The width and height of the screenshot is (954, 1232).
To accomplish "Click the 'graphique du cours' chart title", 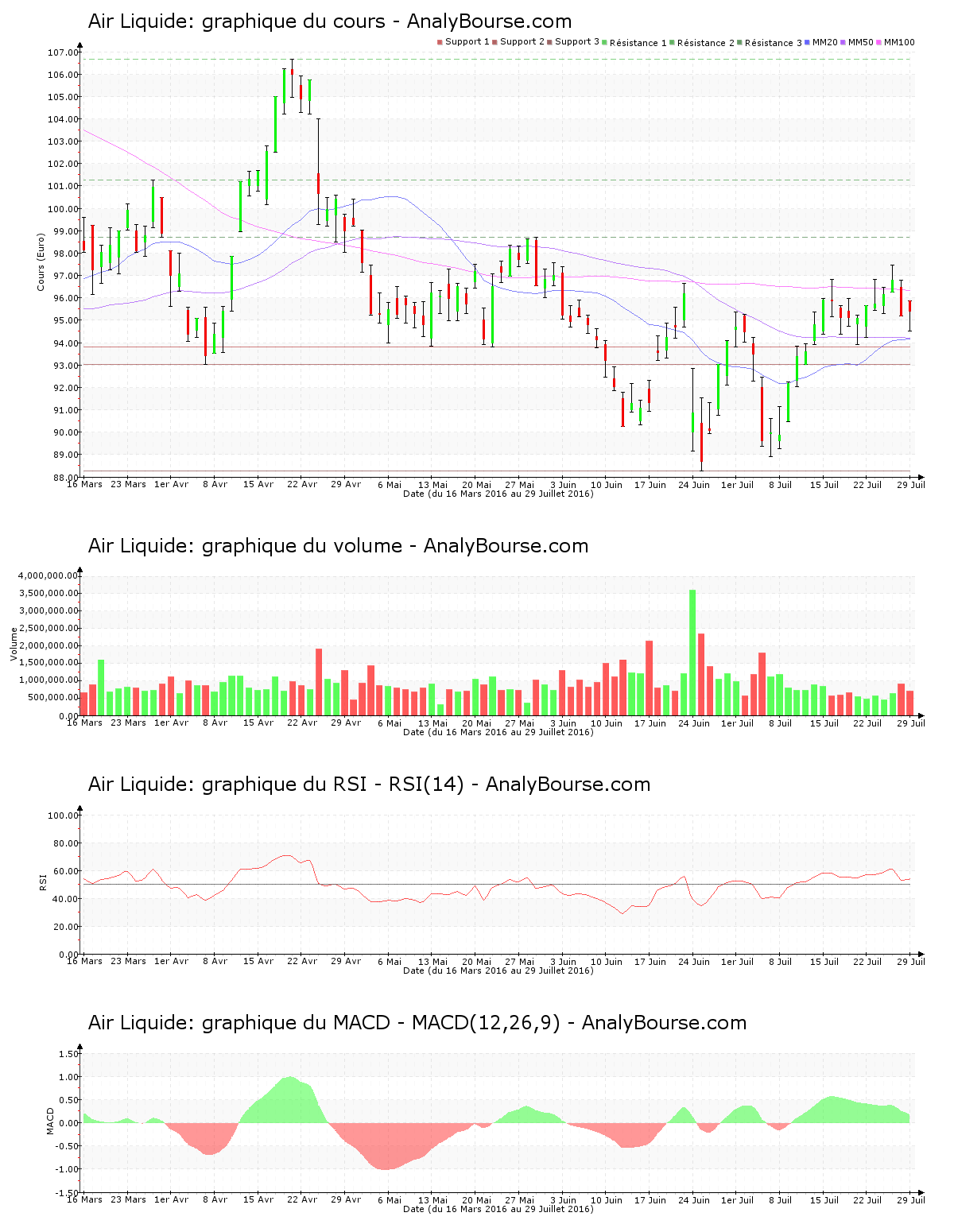I will 330,21.
